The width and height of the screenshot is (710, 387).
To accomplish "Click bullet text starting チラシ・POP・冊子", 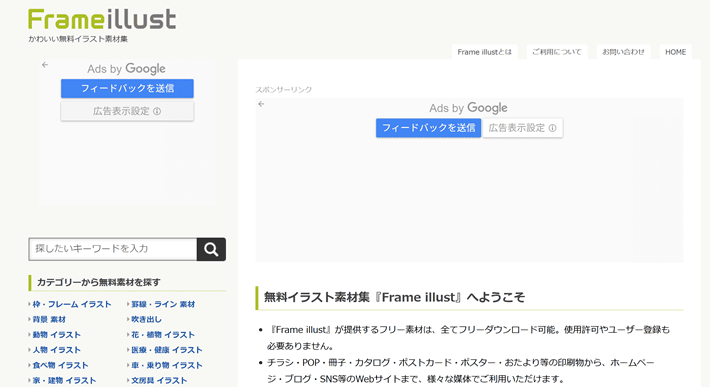I will pyautogui.click(x=461, y=371).
